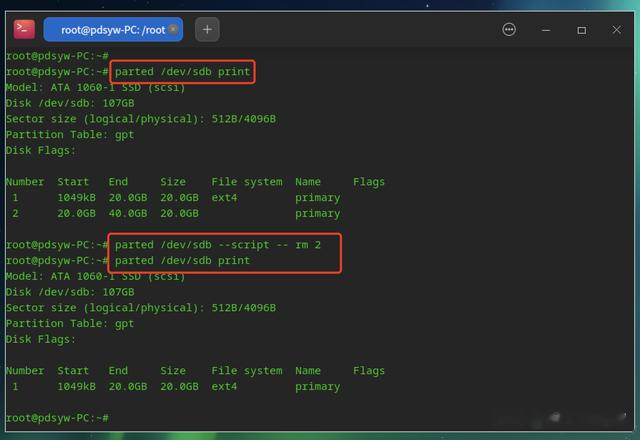Click the '40.0GB' End value of partition 2

(x=128, y=213)
